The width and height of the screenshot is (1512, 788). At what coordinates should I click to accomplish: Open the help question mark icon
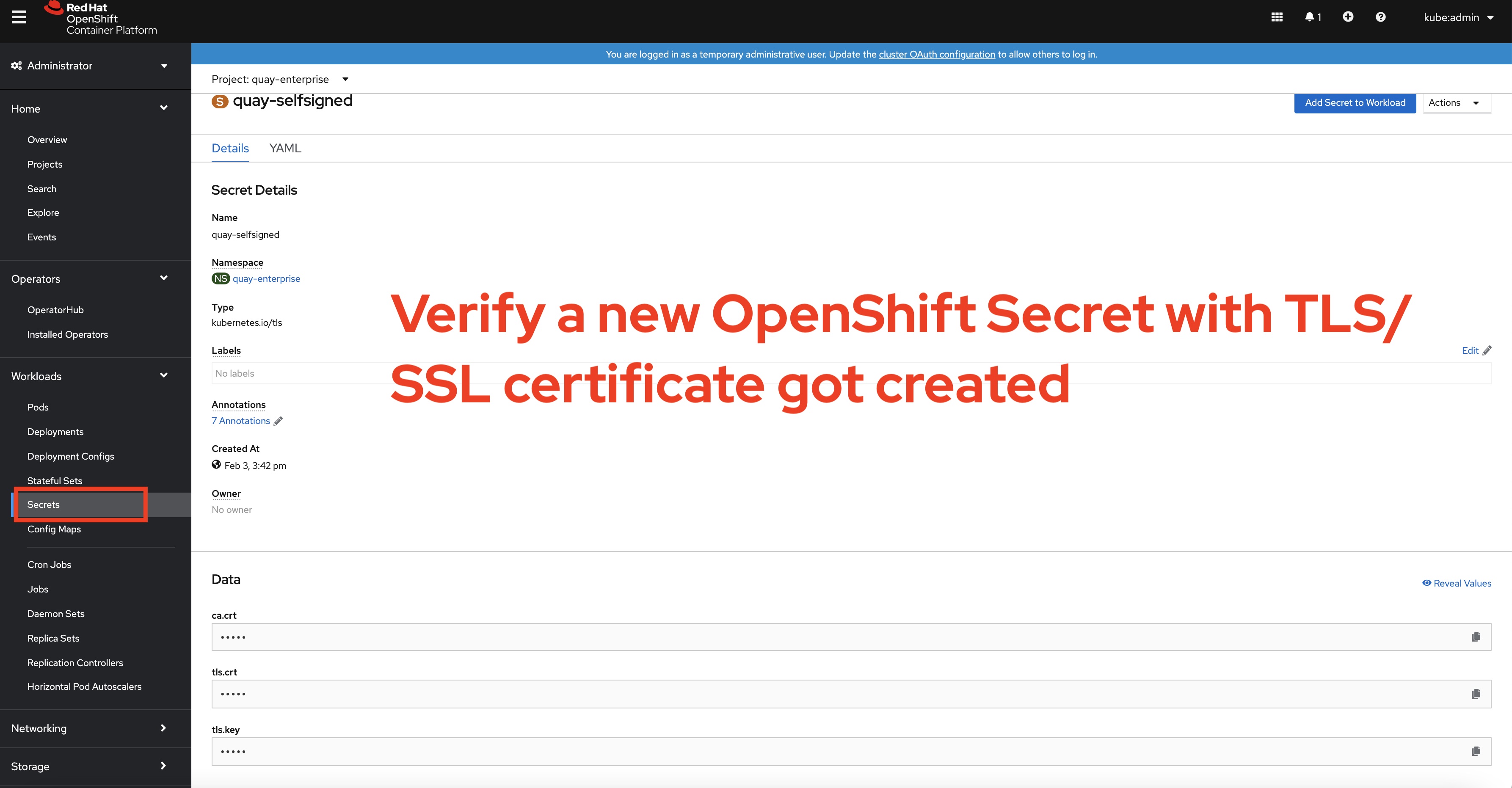point(1380,17)
